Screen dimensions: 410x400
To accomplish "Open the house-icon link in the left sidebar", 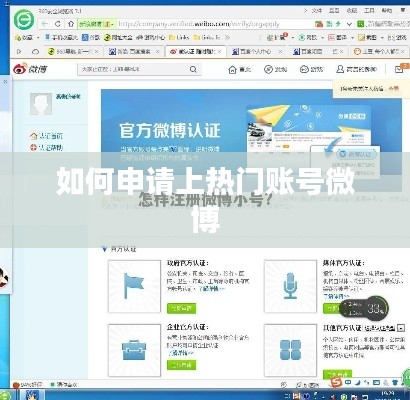I will [x=46, y=136].
